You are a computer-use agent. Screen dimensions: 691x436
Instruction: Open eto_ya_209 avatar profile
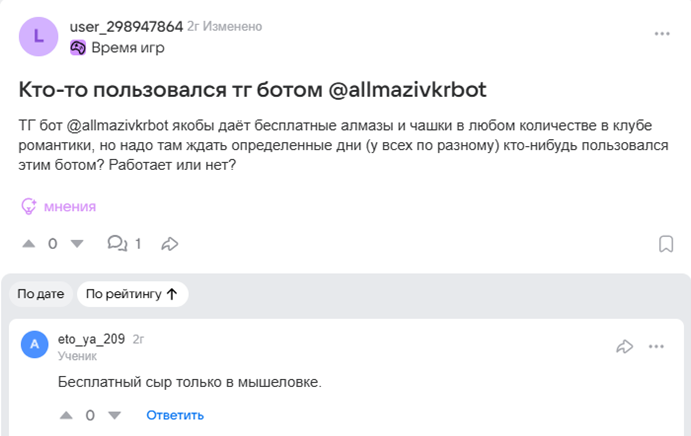35,345
